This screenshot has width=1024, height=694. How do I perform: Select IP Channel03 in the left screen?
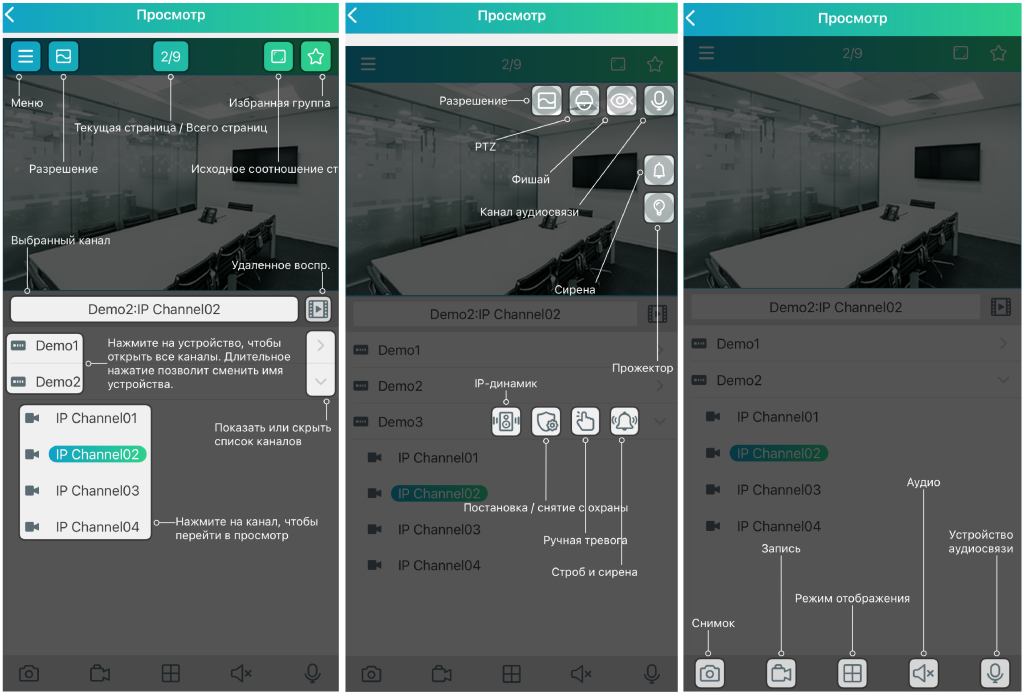[x=97, y=491]
